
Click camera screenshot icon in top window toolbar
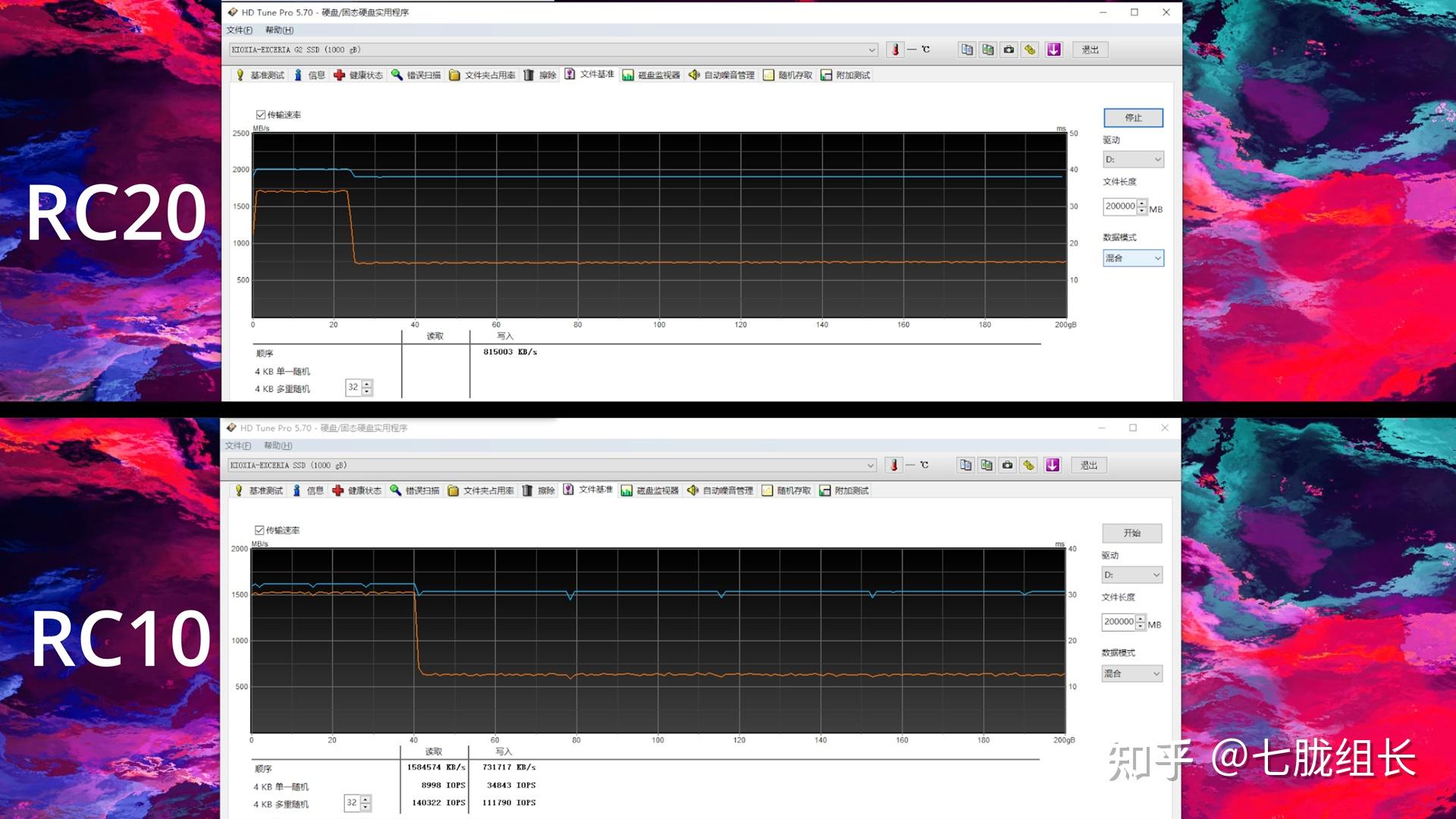(x=1009, y=50)
